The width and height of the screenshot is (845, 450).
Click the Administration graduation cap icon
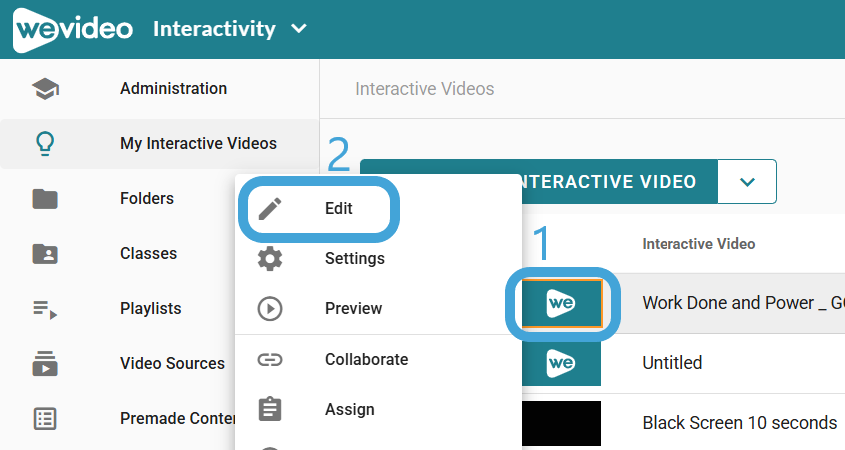(45, 89)
